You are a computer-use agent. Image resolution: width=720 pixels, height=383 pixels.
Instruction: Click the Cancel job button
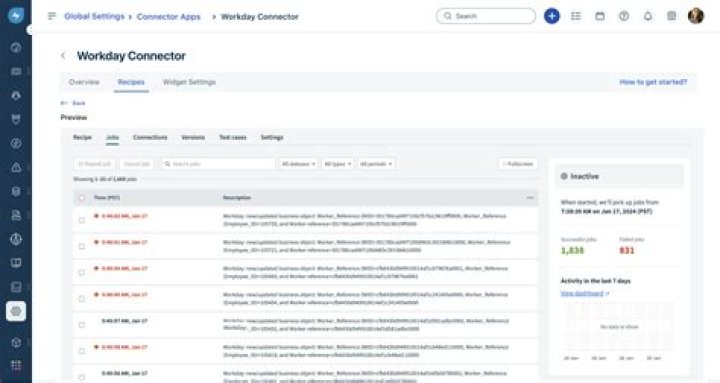click(137, 164)
